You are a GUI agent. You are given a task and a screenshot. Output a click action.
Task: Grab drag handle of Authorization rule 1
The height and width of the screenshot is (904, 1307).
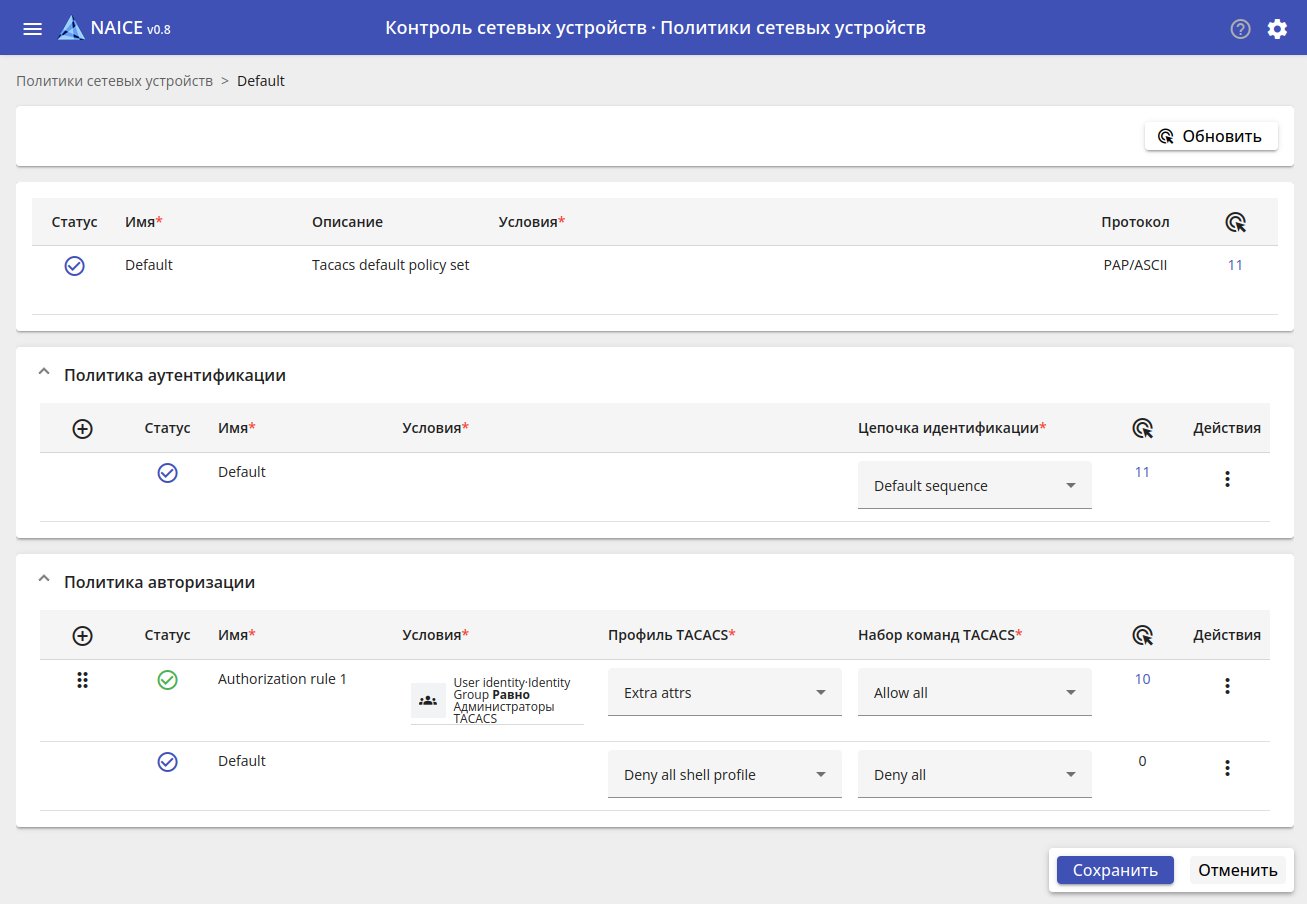pyautogui.click(x=83, y=680)
